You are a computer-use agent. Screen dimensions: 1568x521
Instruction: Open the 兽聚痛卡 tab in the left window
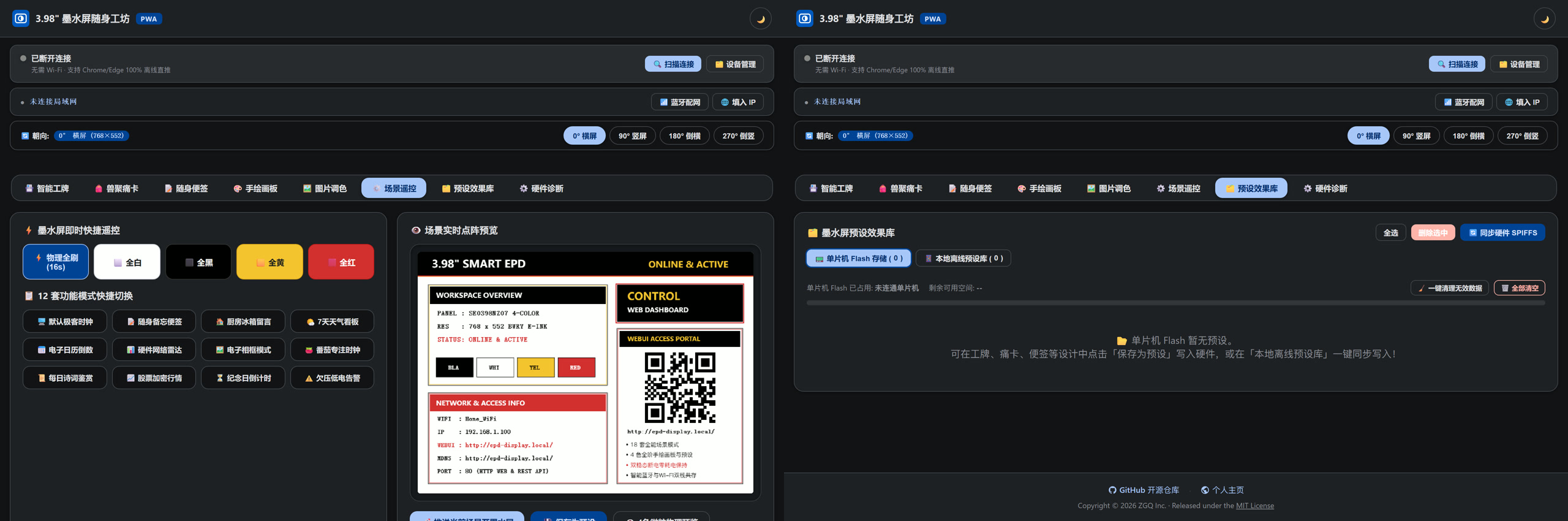tap(116, 188)
